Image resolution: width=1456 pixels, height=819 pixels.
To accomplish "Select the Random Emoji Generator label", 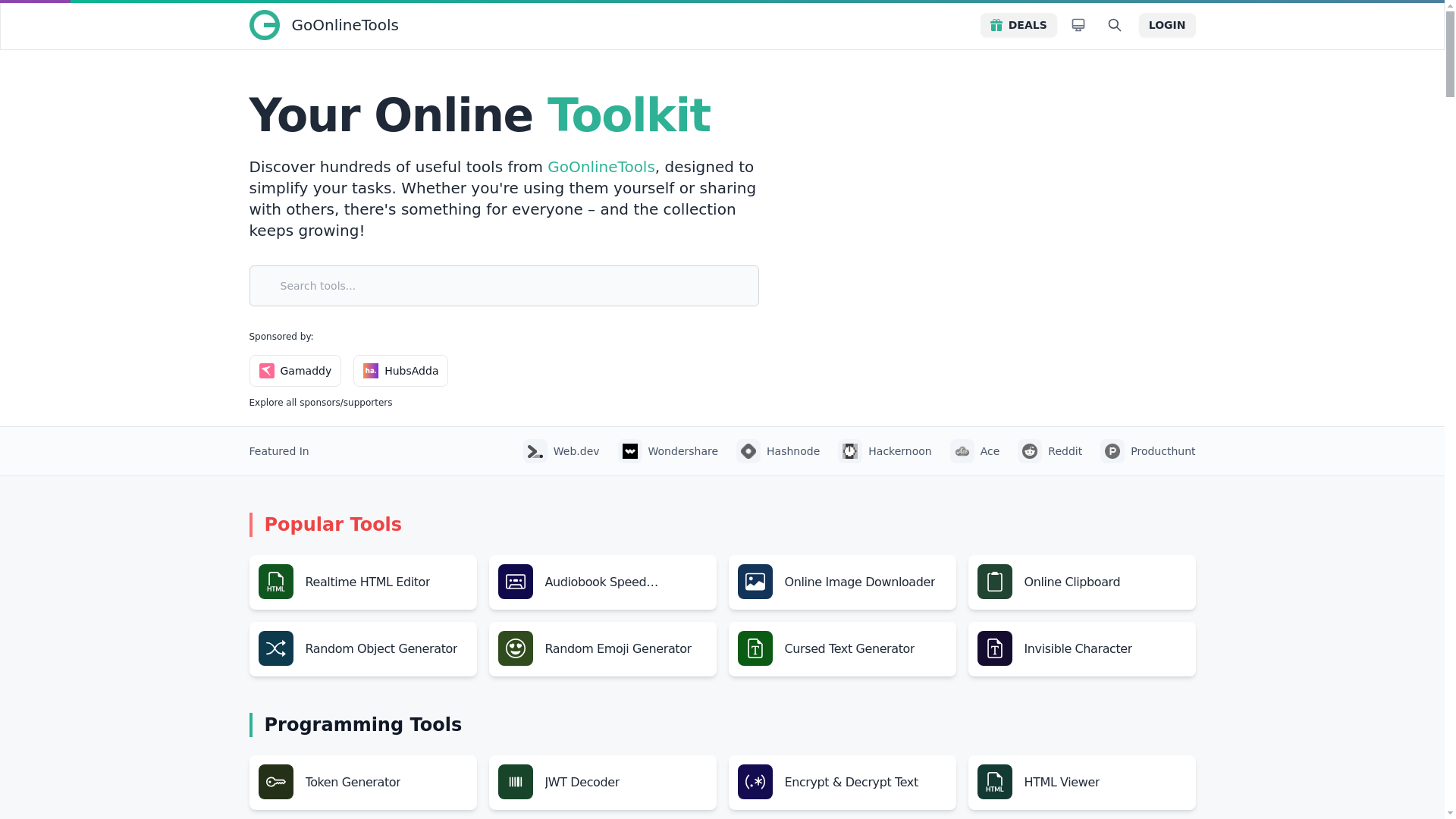I will tap(618, 649).
